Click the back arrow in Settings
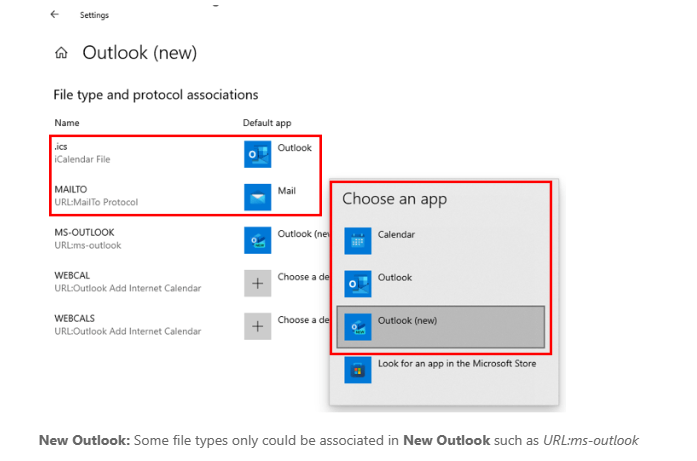Screen dimensions: 697x461 pyautogui.click(x=54, y=15)
